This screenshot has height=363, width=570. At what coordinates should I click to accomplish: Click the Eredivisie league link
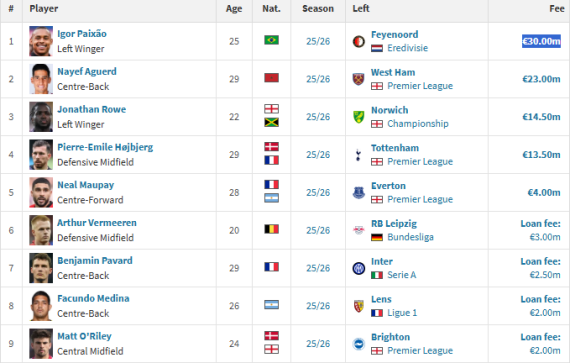coord(407,48)
